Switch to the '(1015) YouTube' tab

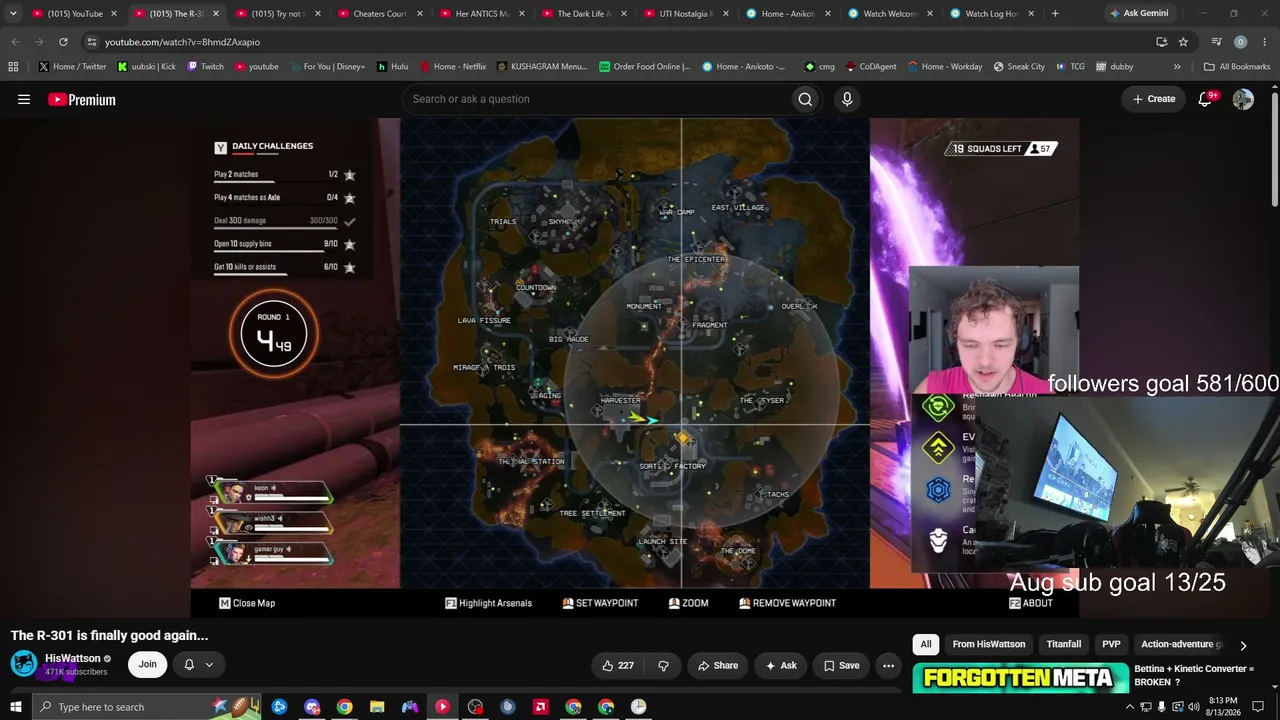[x=75, y=14]
